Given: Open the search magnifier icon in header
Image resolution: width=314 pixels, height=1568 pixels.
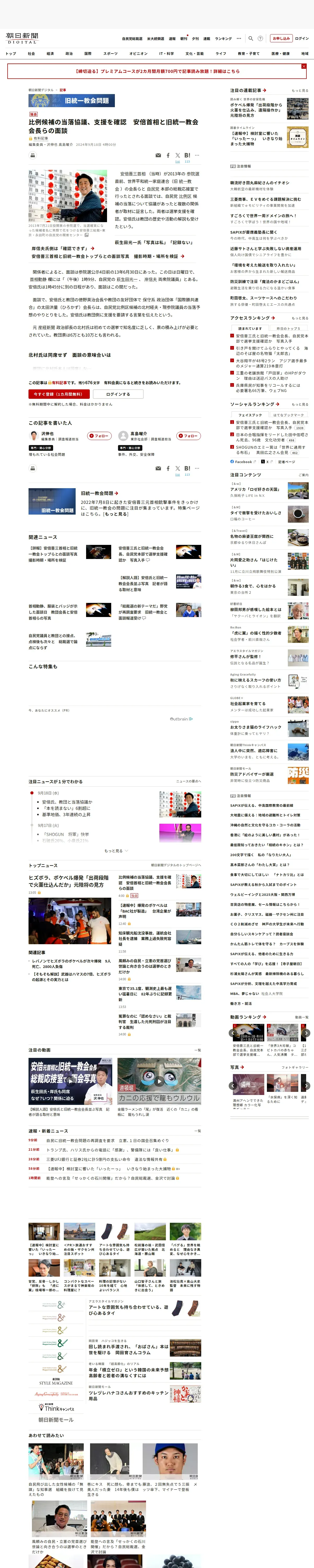Looking at the screenshot, I should coord(251,38).
